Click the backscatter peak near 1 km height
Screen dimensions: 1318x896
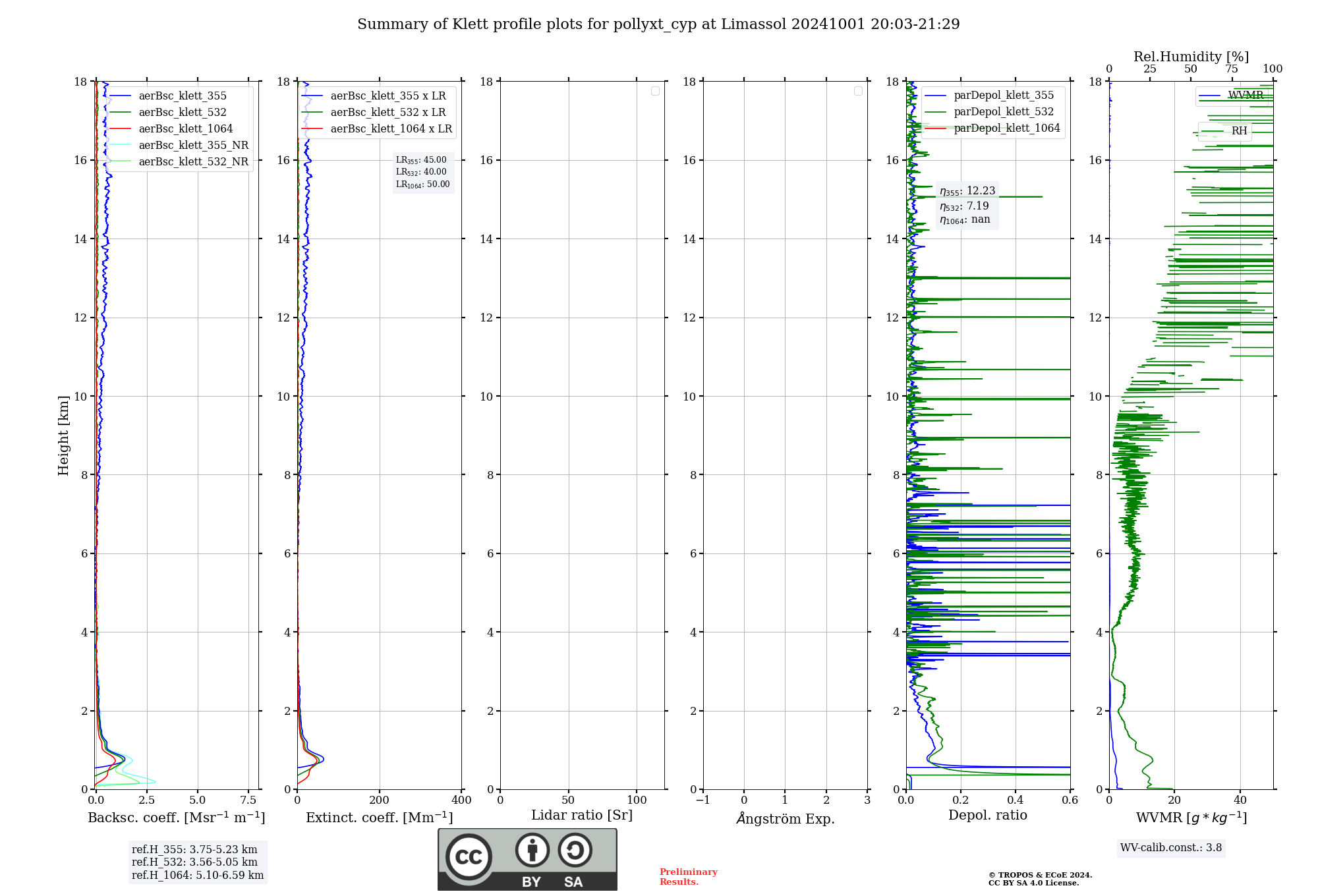click(123, 759)
